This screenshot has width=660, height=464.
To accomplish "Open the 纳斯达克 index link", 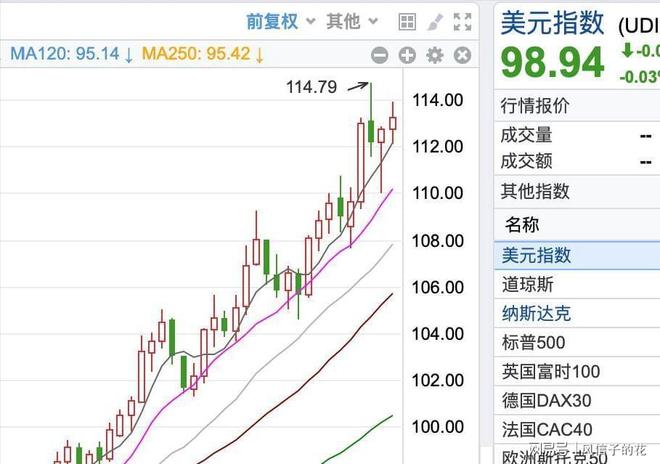I will [x=536, y=313].
